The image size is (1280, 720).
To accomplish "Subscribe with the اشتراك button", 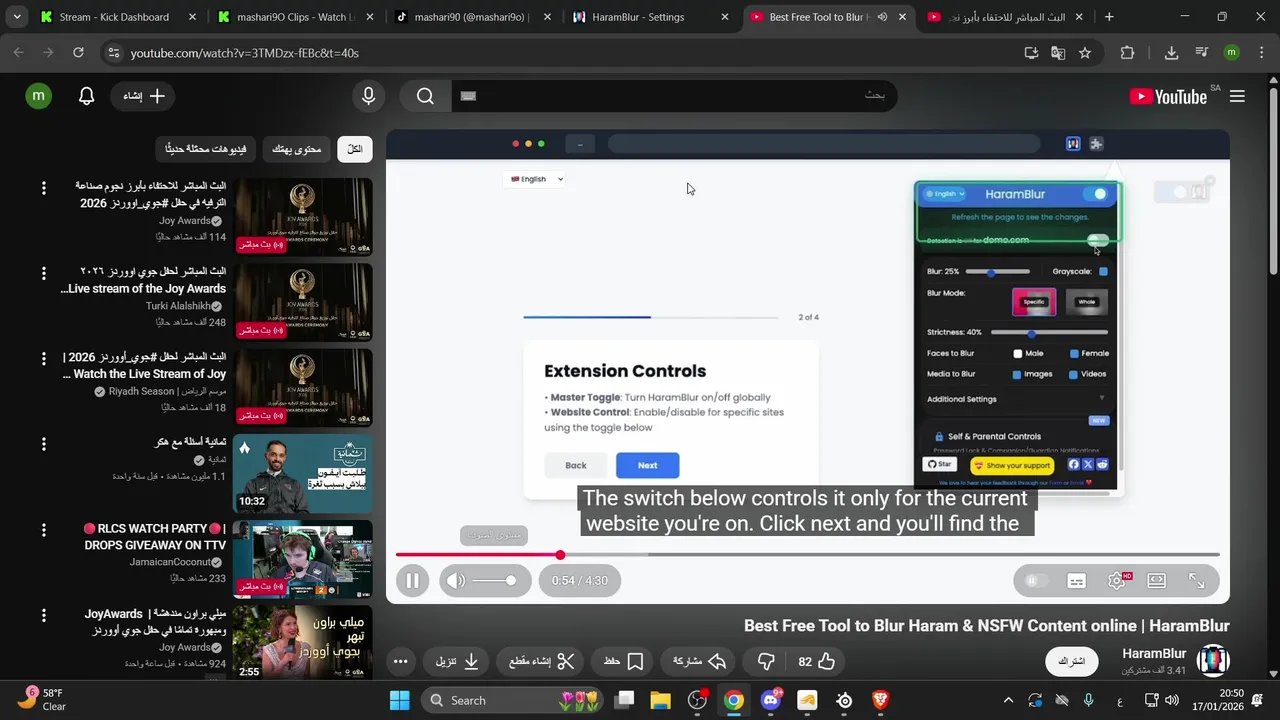I will (1072, 661).
